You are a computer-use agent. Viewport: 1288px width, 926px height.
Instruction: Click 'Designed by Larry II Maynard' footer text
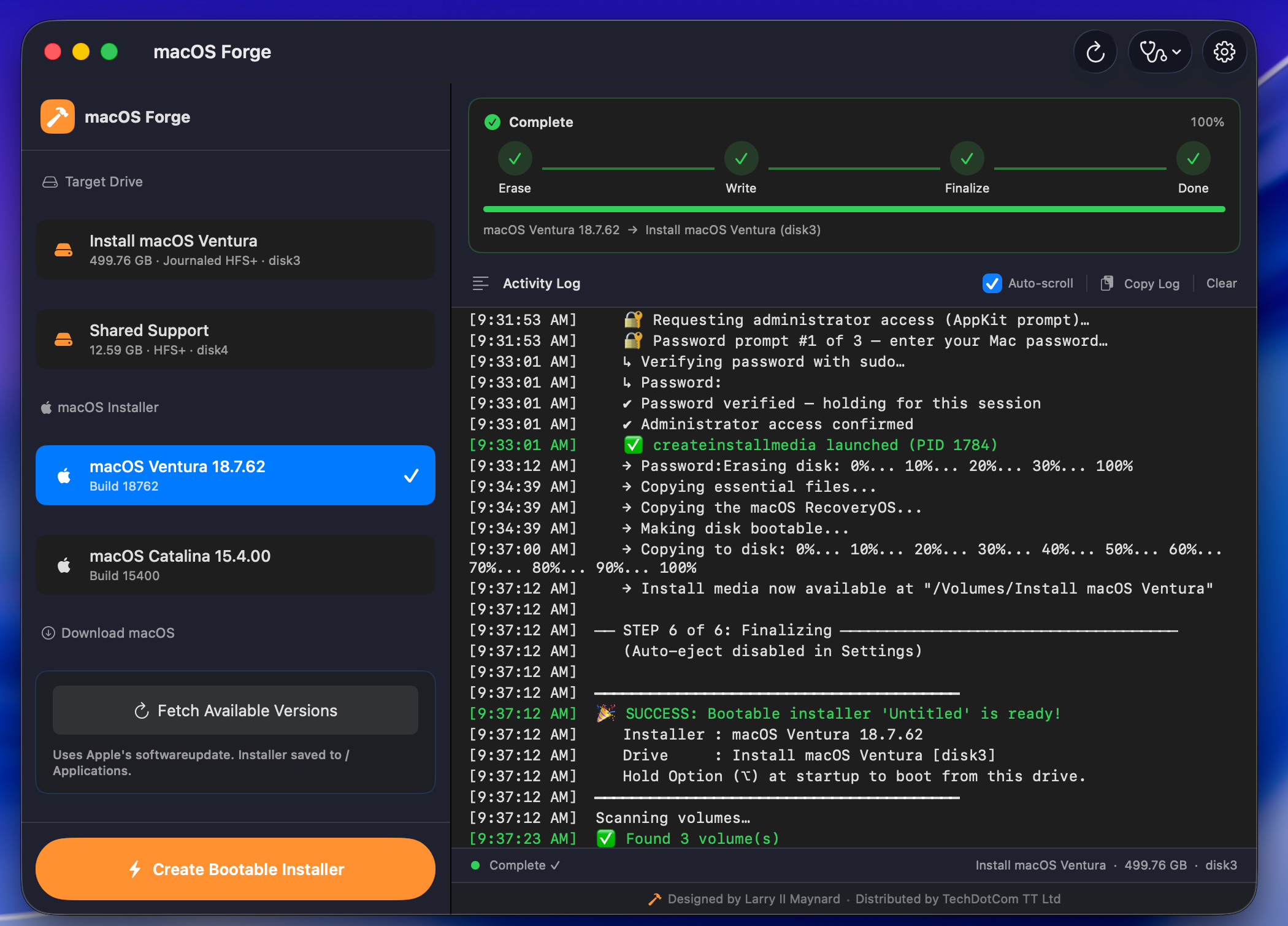(754, 899)
